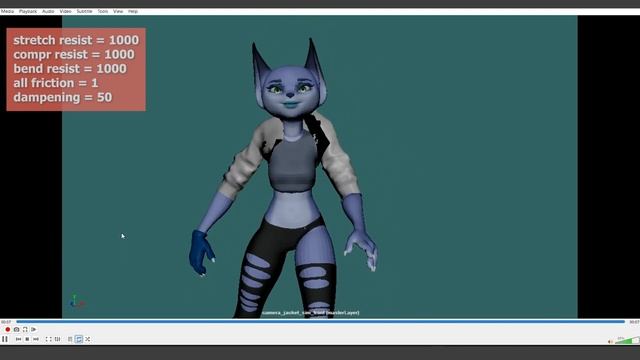This screenshot has width=640, height=360.
Task: Skip to the next media item
Action: click(x=36, y=339)
